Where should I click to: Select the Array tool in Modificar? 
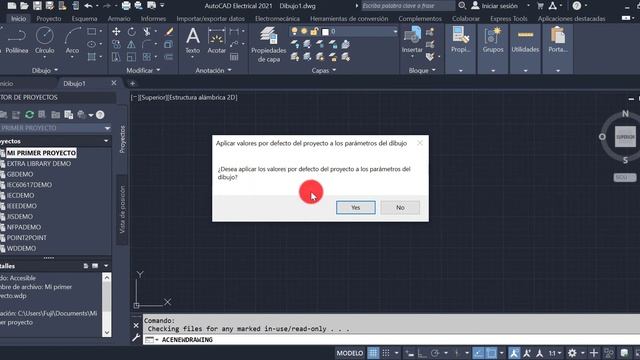point(147,57)
